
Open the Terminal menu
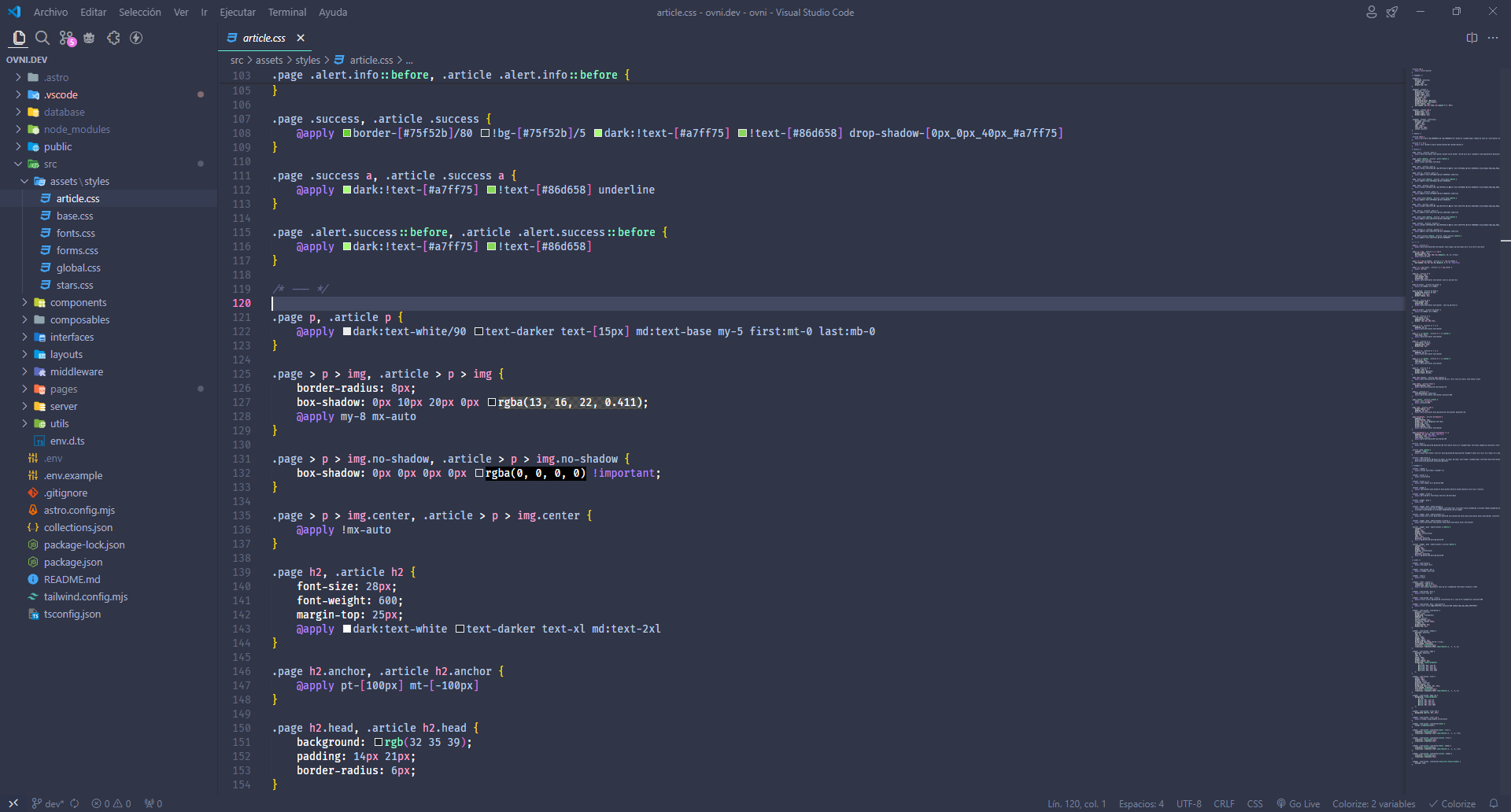pyautogui.click(x=287, y=12)
